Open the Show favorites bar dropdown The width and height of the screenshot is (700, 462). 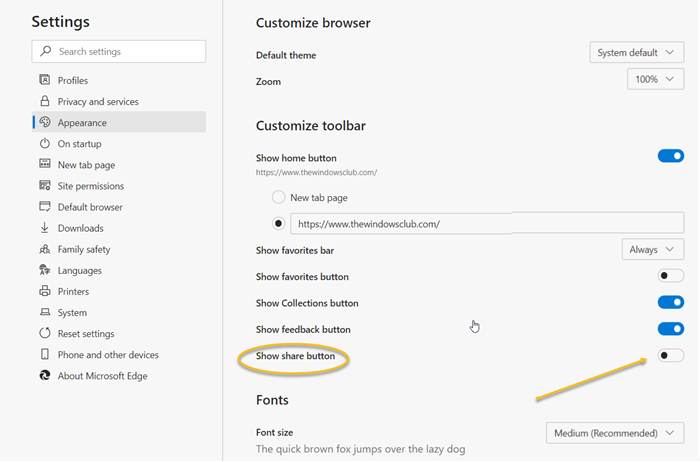tap(652, 249)
